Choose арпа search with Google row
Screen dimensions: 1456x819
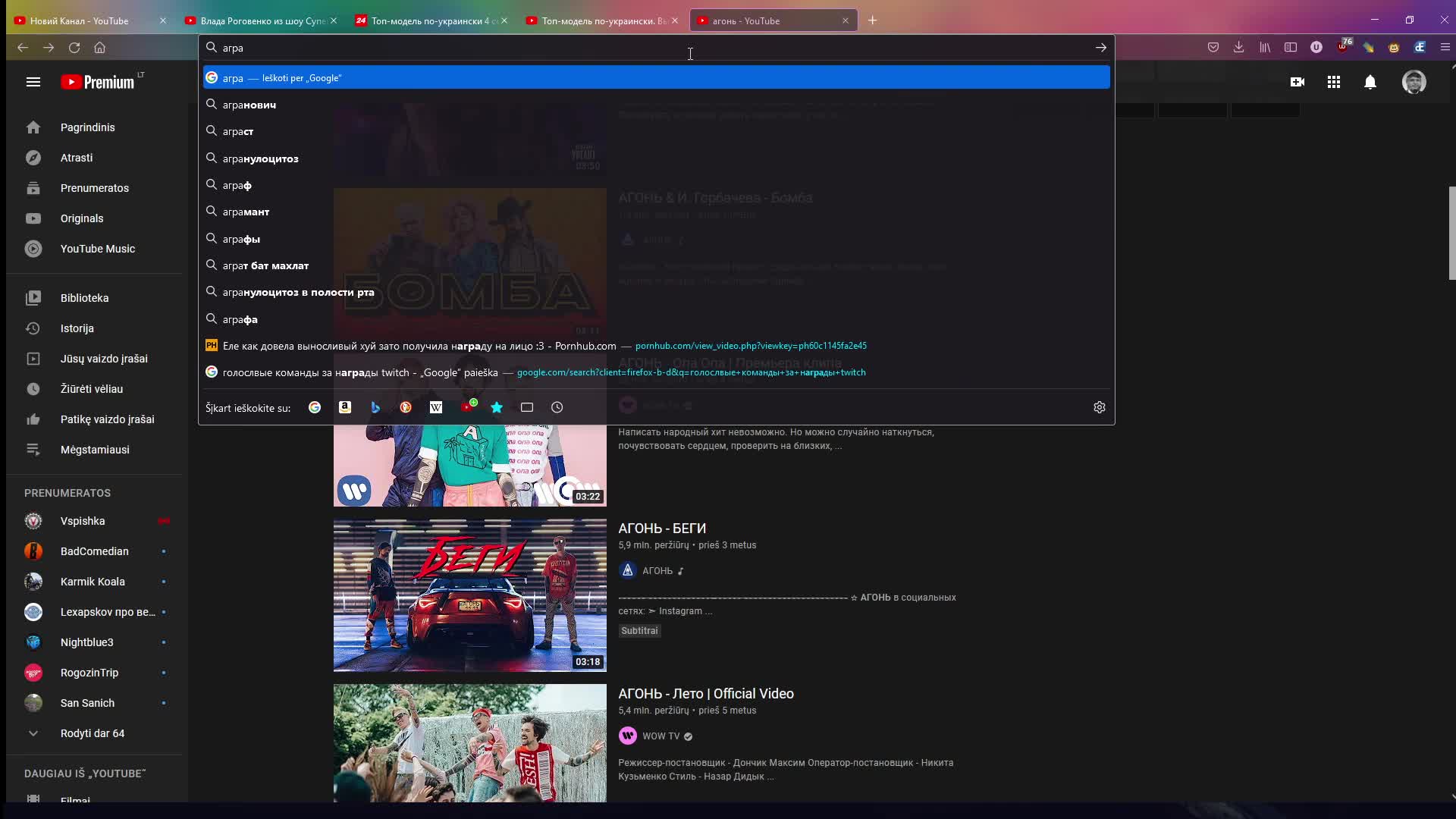[657, 77]
